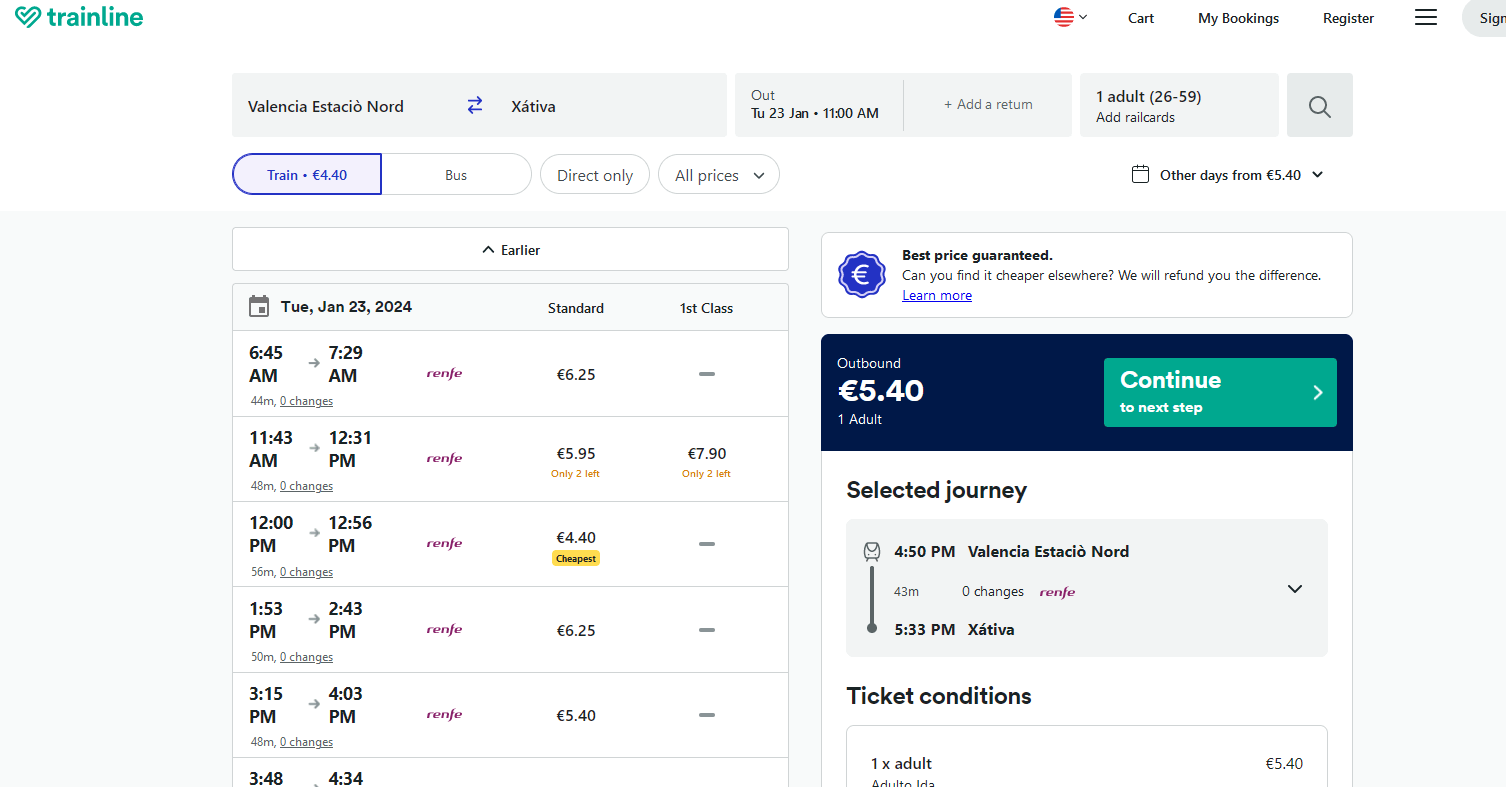
Task: Open the All prices dropdown
Action: pyautogui.click(x=718, y=174)
